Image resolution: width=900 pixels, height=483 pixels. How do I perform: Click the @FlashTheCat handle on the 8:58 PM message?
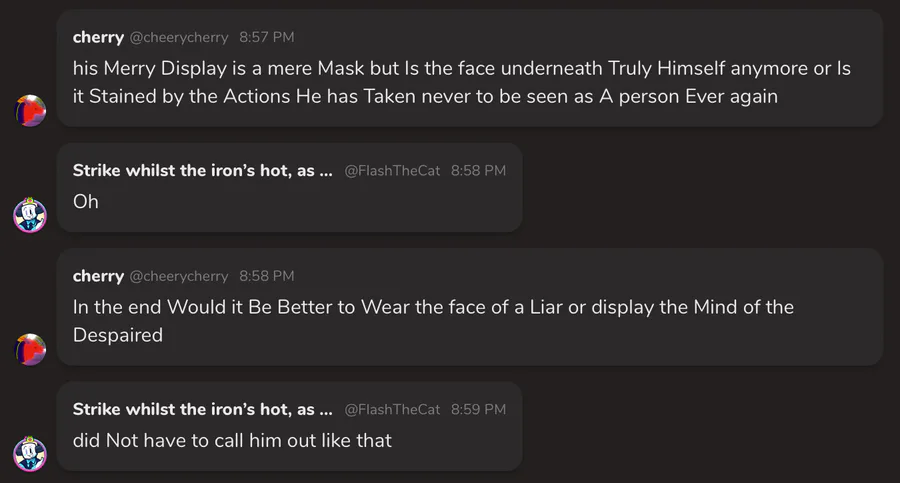point(392,171)
